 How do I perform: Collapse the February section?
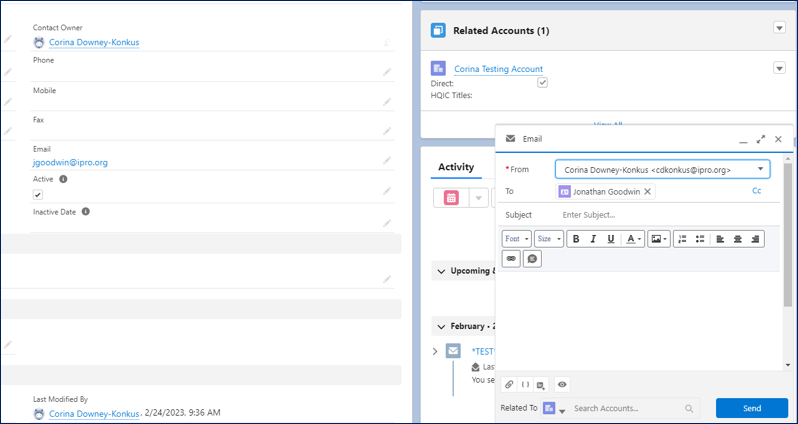441,326
